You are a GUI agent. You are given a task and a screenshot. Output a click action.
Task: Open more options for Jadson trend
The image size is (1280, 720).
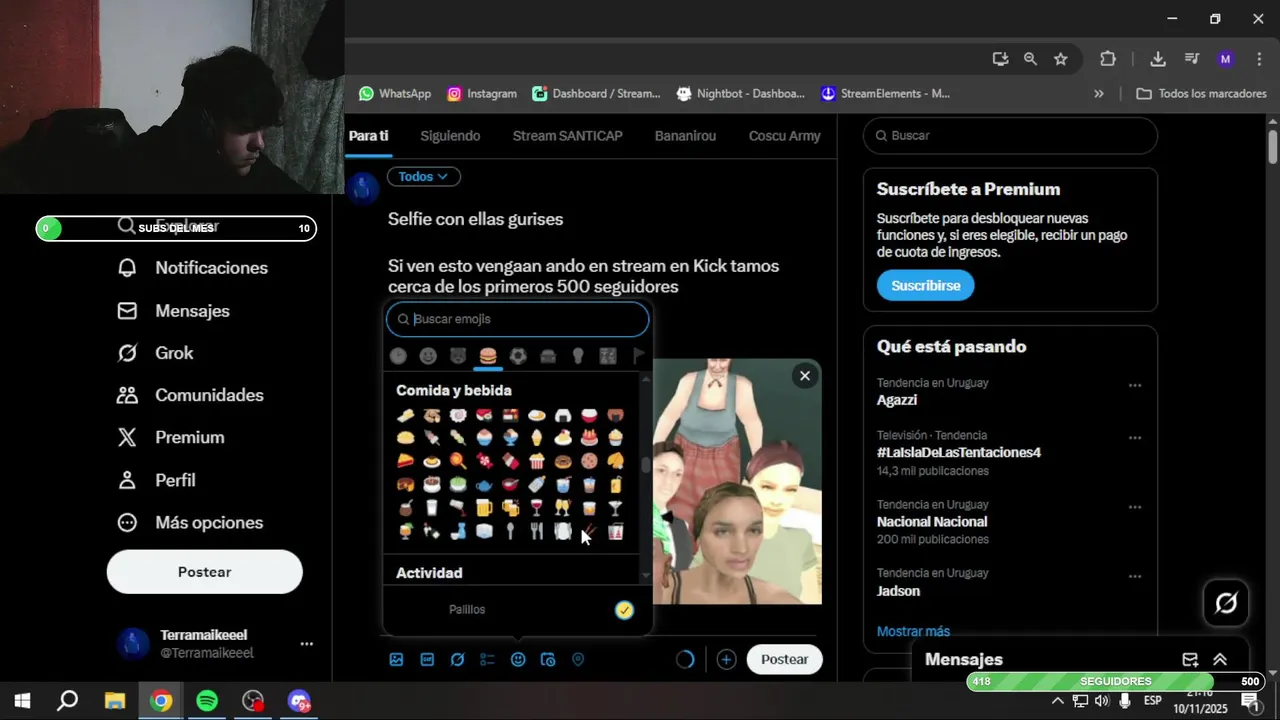coord(1135,576)
